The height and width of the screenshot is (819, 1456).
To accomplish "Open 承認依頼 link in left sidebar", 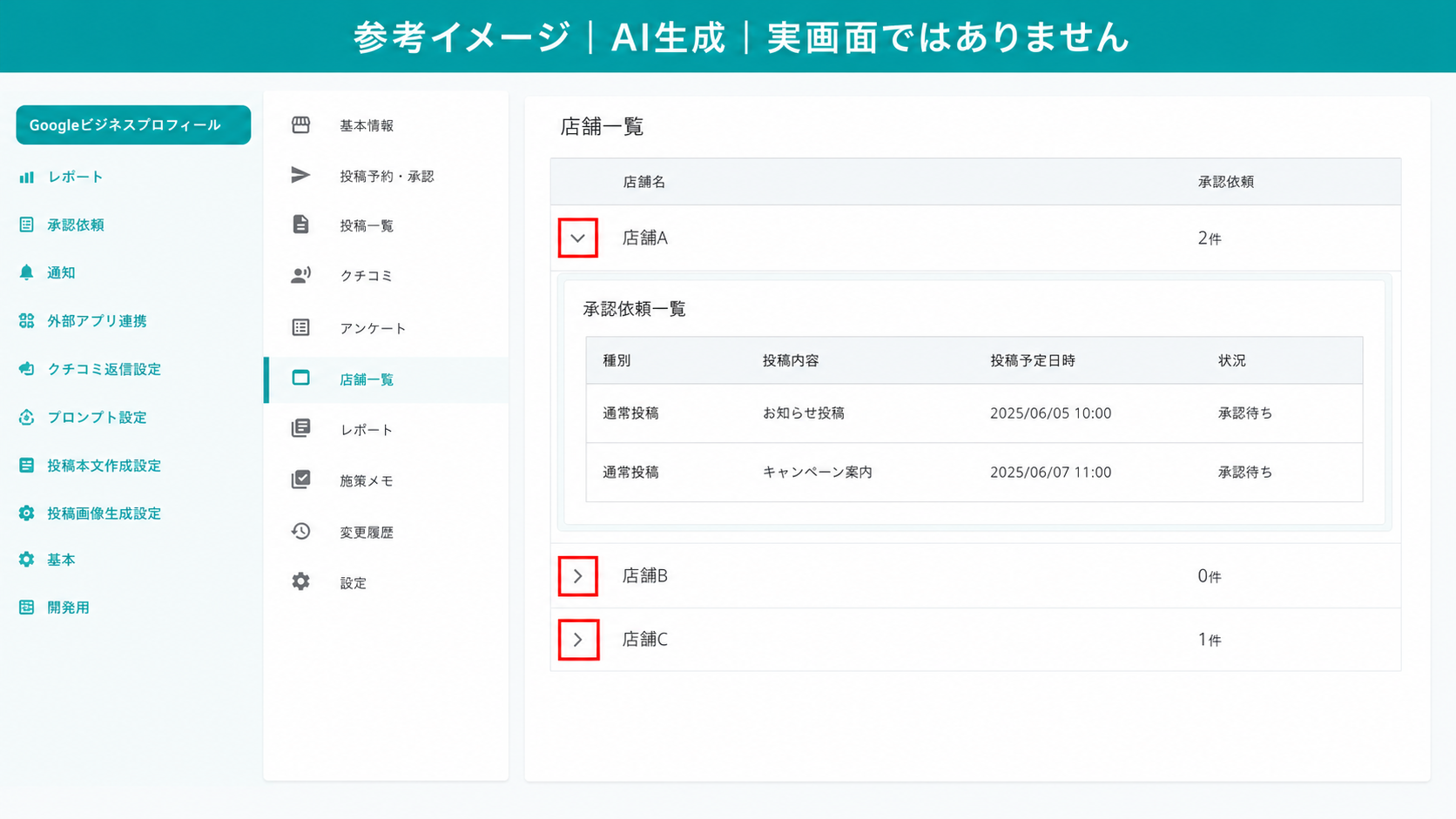I will [x=76, y=225].
